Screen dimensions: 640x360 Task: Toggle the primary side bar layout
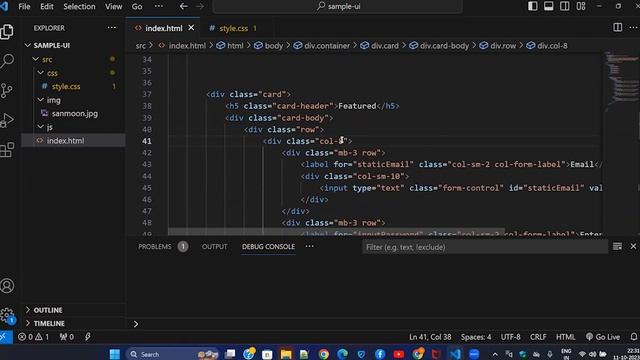[x=533, y=6]
